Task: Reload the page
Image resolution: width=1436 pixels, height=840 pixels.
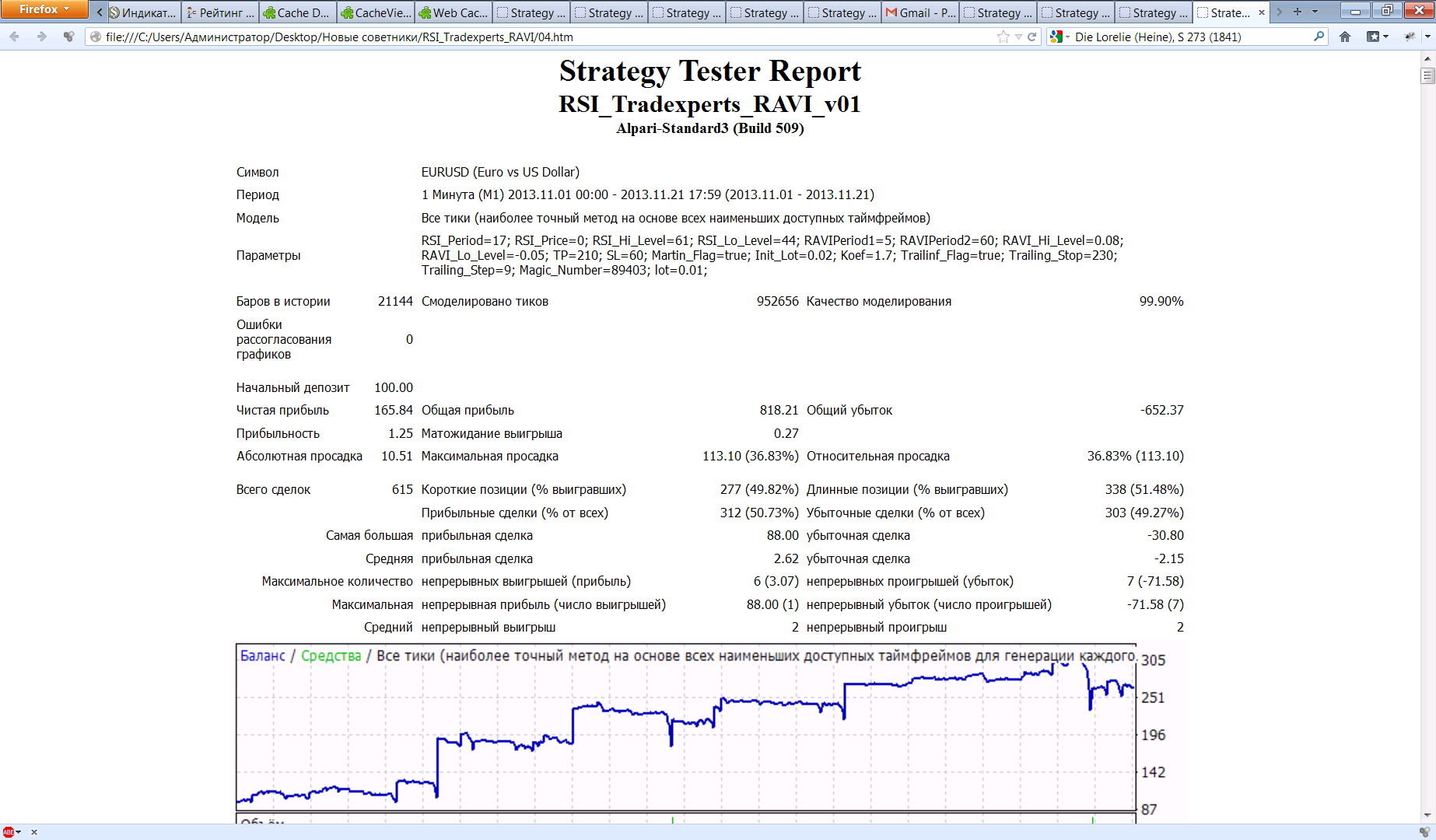Action: point(1032,37)
